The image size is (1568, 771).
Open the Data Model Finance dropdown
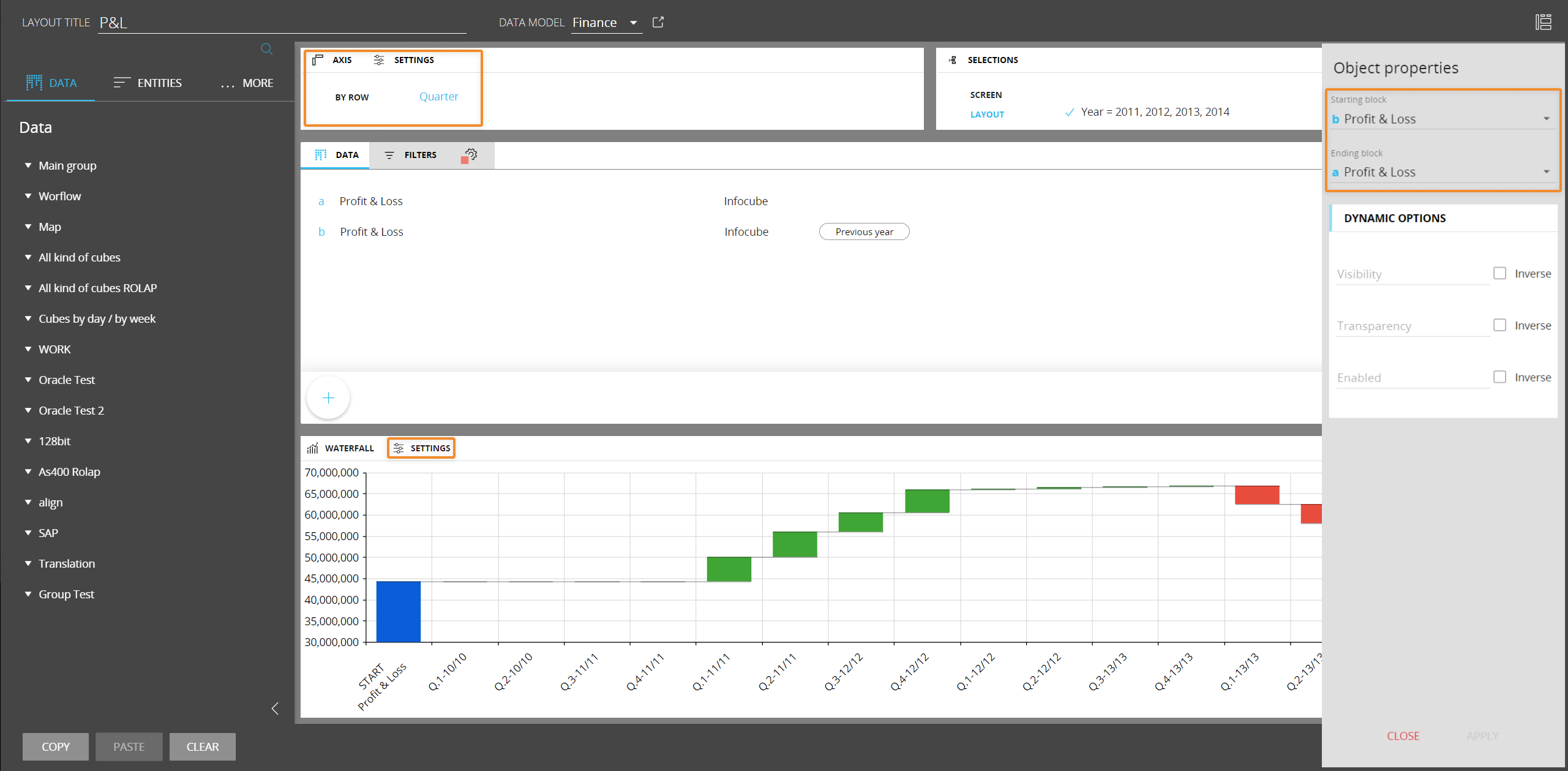coord(606,23)
